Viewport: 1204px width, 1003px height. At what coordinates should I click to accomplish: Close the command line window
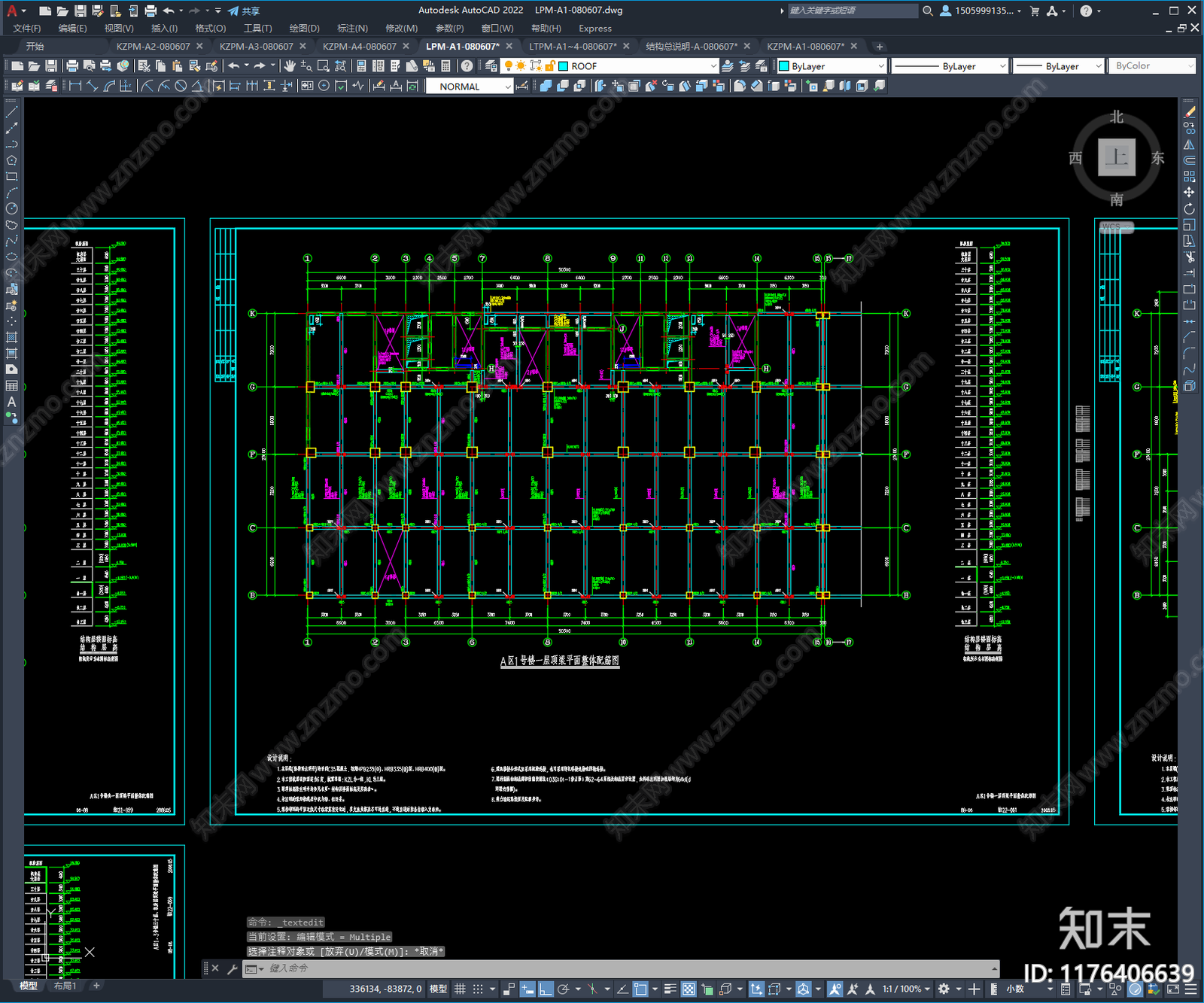pos(215,968)
